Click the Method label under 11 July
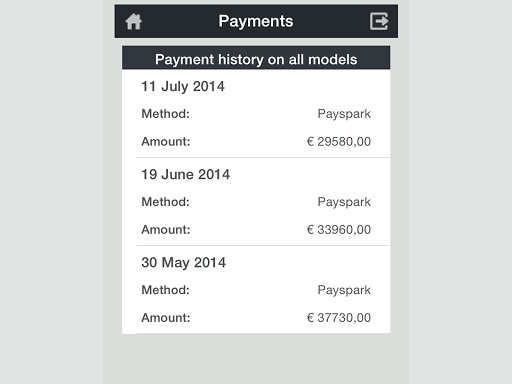Screen dimensions: 512x384 pos(166,114)
